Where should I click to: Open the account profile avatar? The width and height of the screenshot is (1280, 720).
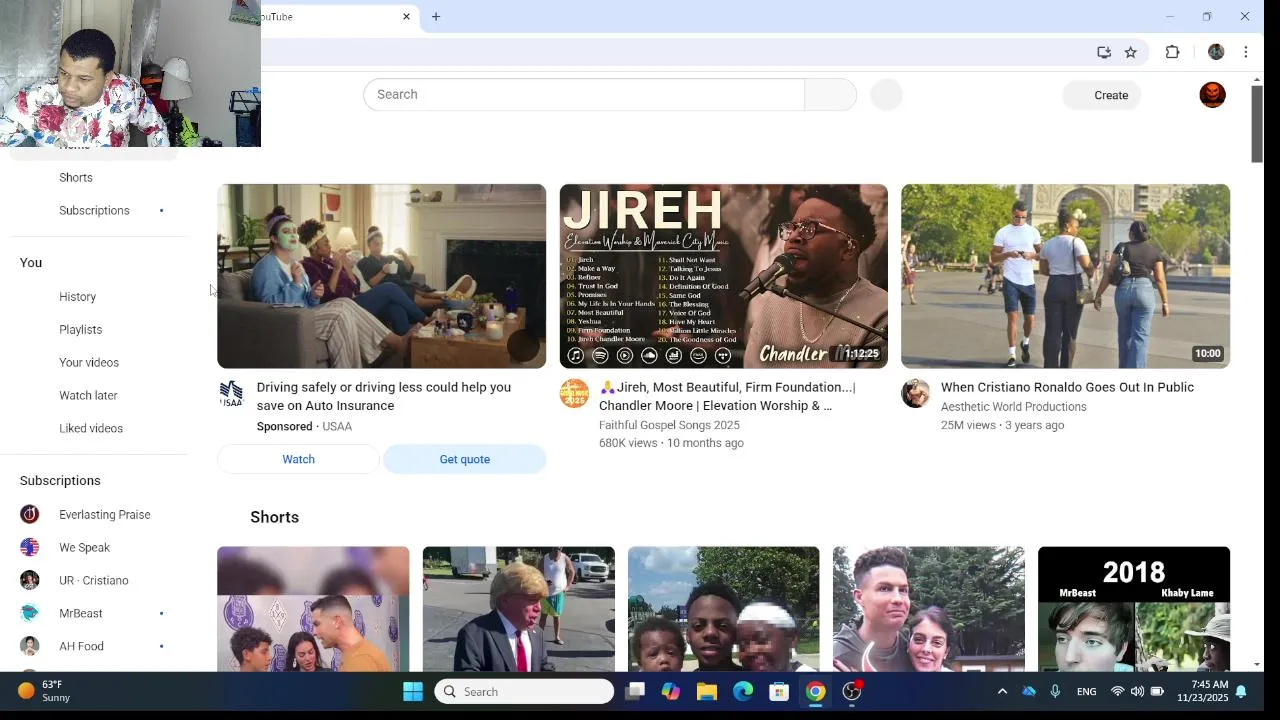point(1212,95)
